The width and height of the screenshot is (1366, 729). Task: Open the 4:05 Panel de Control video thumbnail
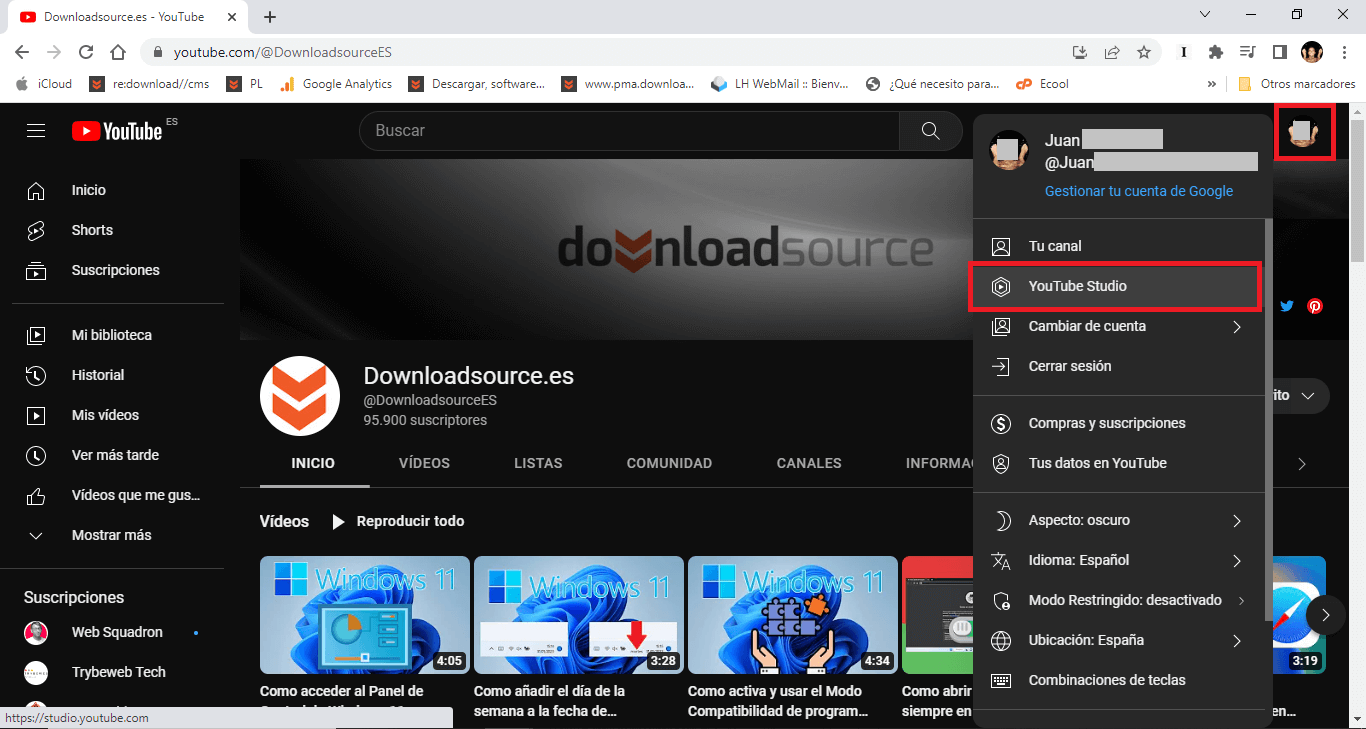tap(365, 615)
